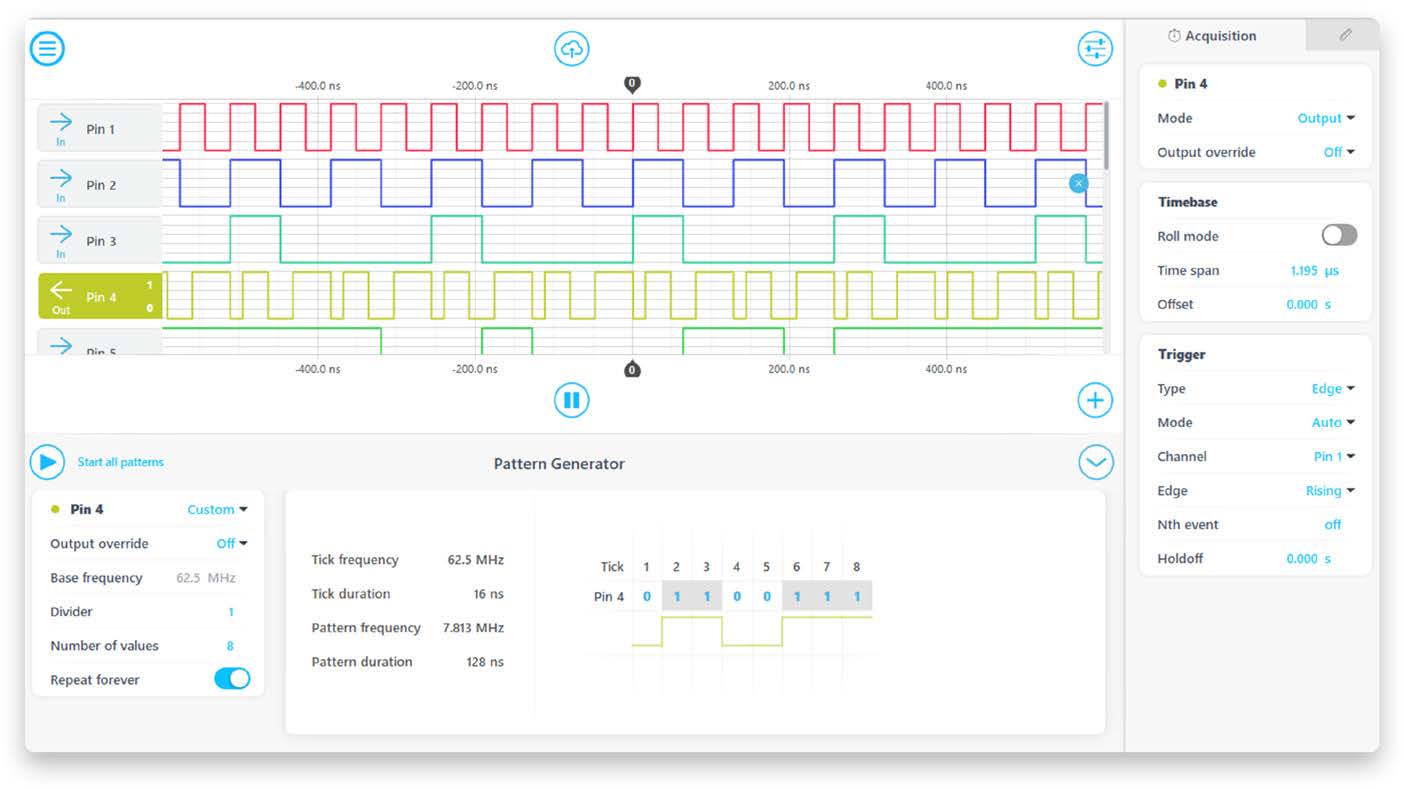Open the Trigger Mode Auto dropdown
Screen dimensions: 1404x789
point(1333,423)
